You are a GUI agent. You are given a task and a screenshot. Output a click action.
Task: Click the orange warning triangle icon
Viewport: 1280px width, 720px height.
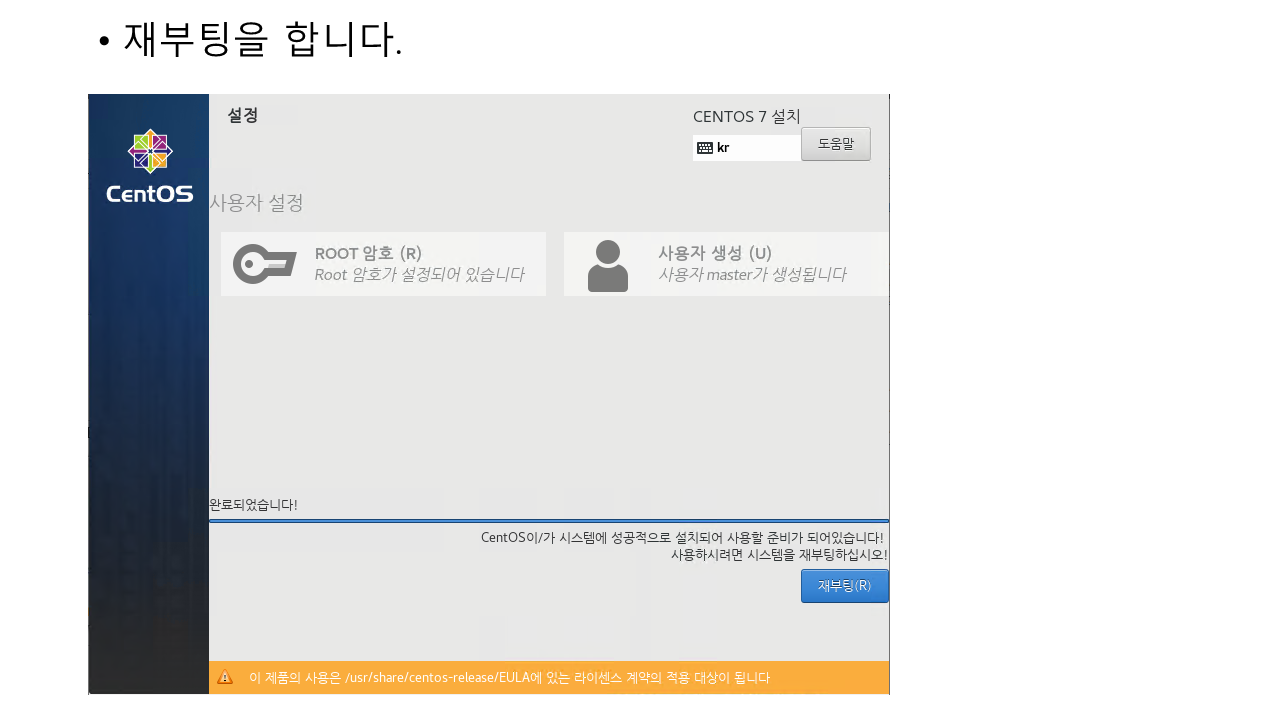click(x=225, y=677)
